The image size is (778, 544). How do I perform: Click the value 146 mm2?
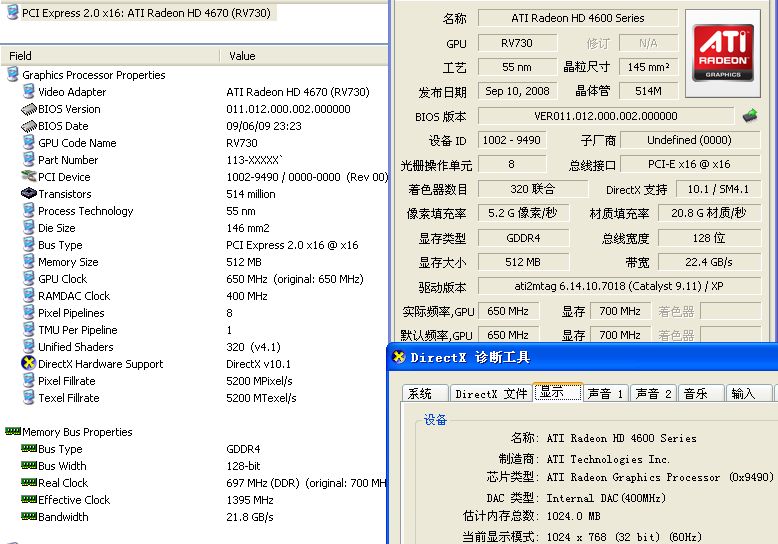(x=248, y=228)
